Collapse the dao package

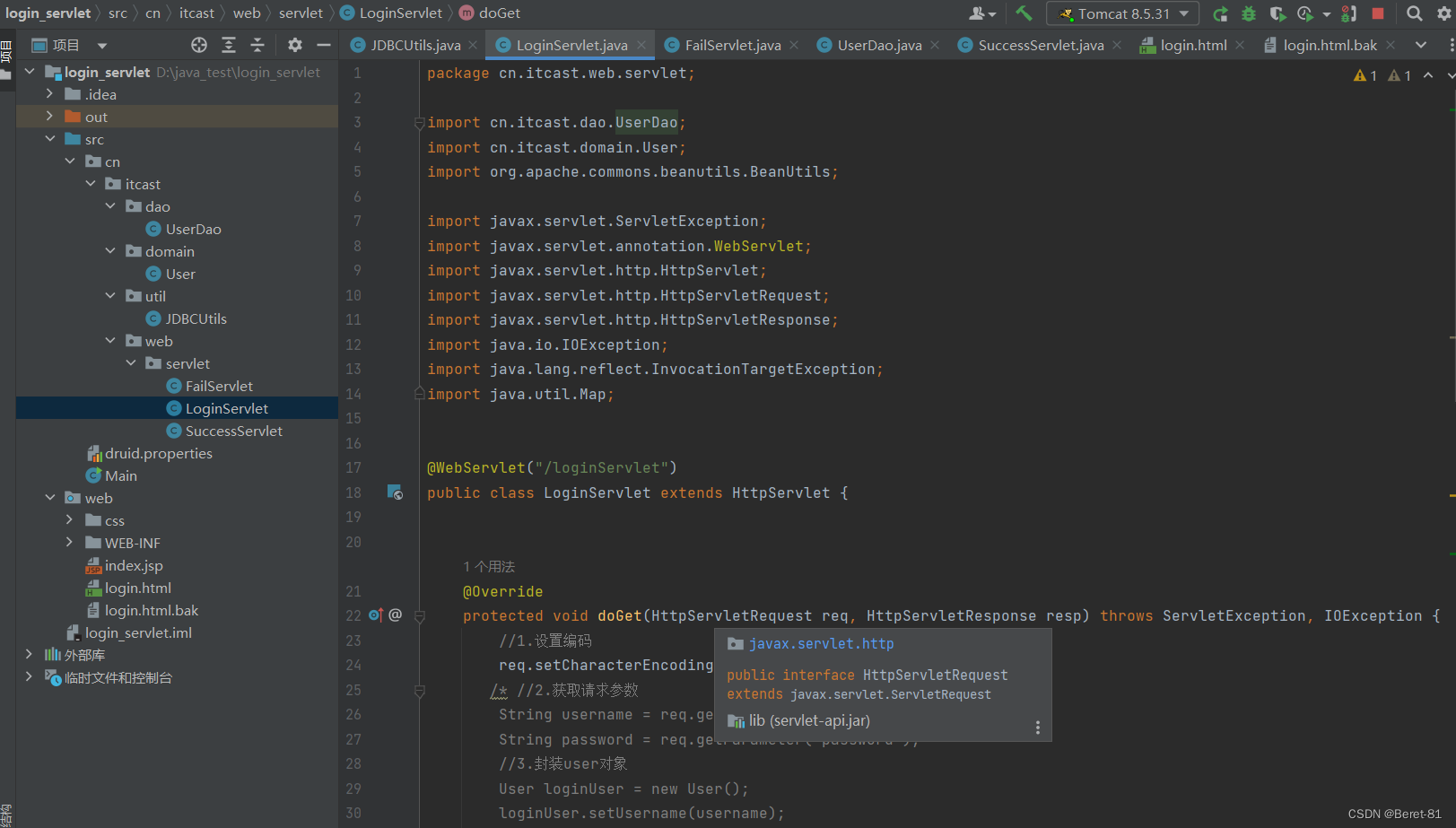click(x=110, y=205)
